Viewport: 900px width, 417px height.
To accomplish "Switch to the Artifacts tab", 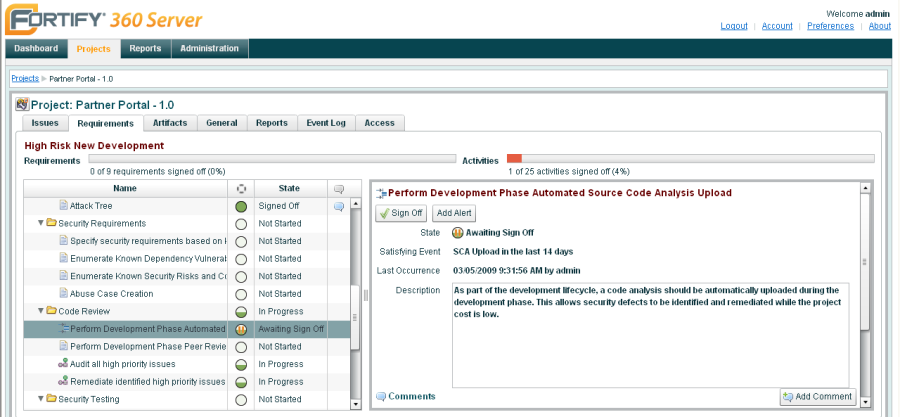I will (x=169, y=123).
